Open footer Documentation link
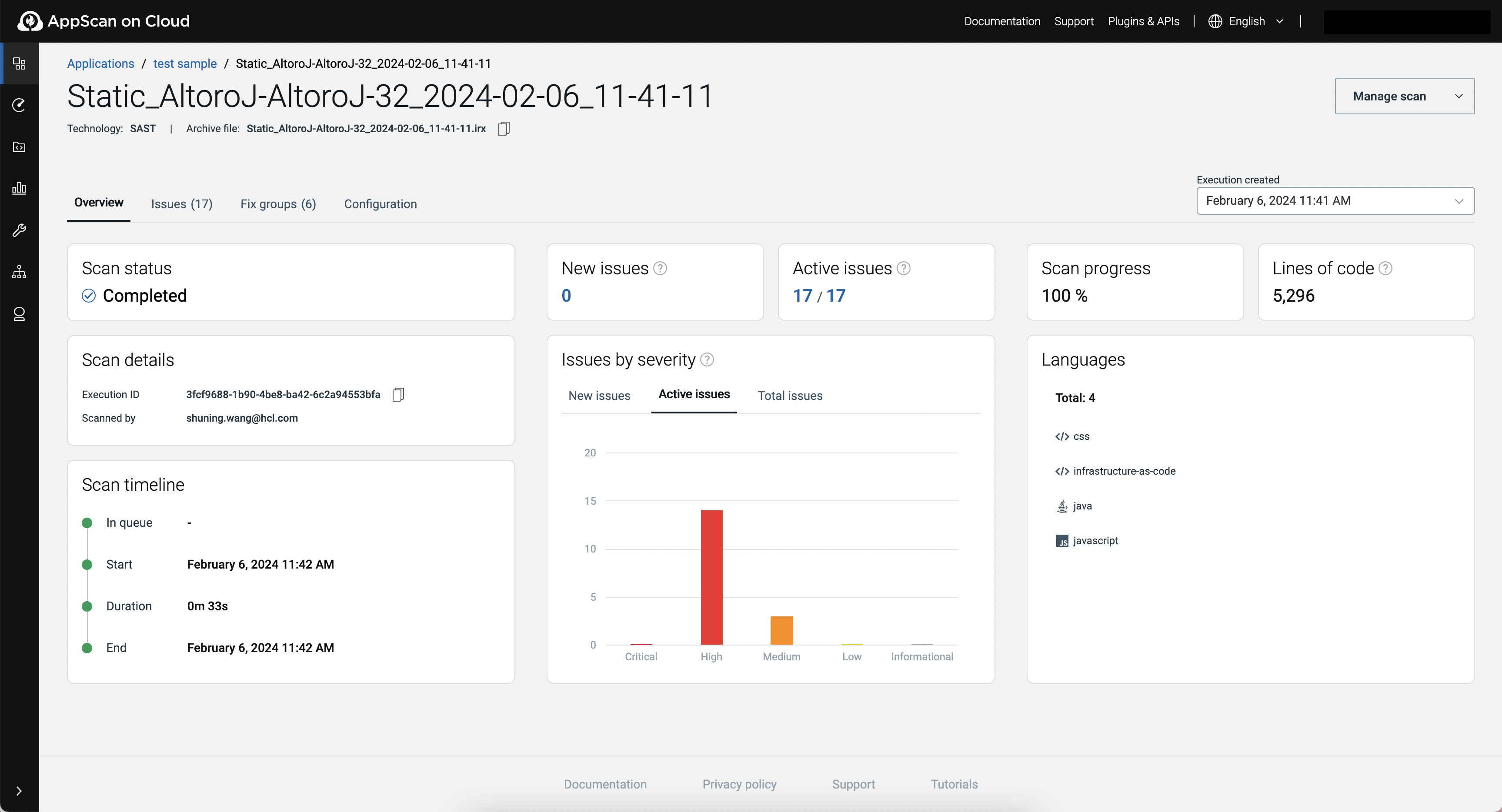 [x=604, y=784]
